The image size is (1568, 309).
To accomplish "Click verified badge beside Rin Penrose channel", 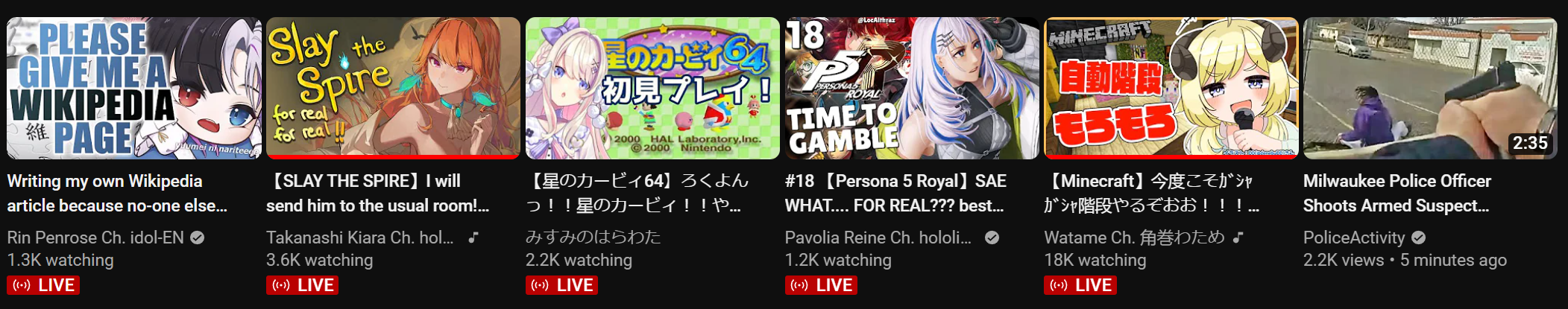I will pyautogui.click(x=198, y=238).
